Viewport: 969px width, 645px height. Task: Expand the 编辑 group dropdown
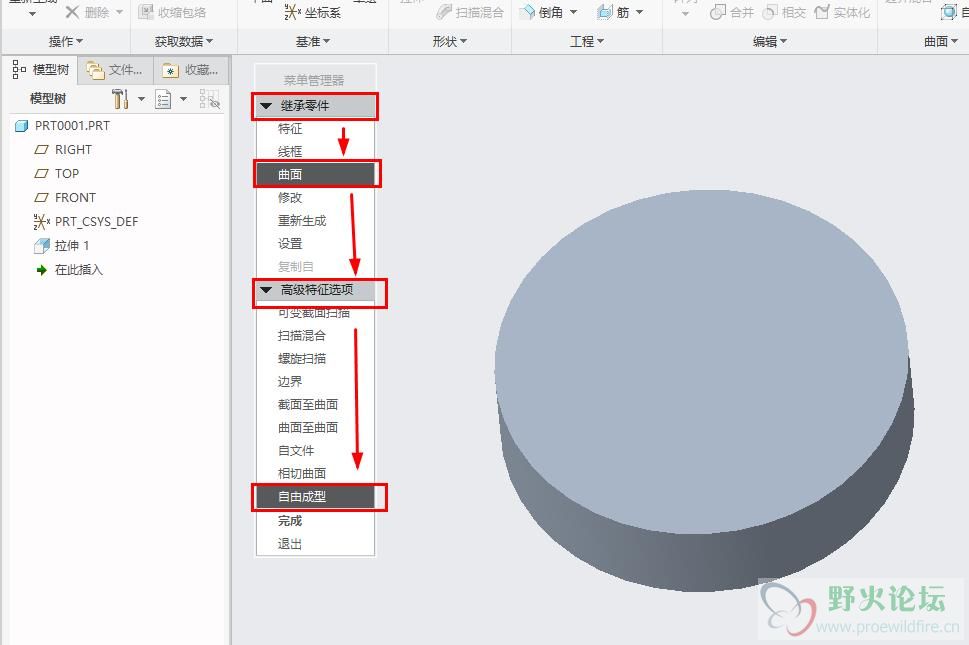tap(769, 41)
